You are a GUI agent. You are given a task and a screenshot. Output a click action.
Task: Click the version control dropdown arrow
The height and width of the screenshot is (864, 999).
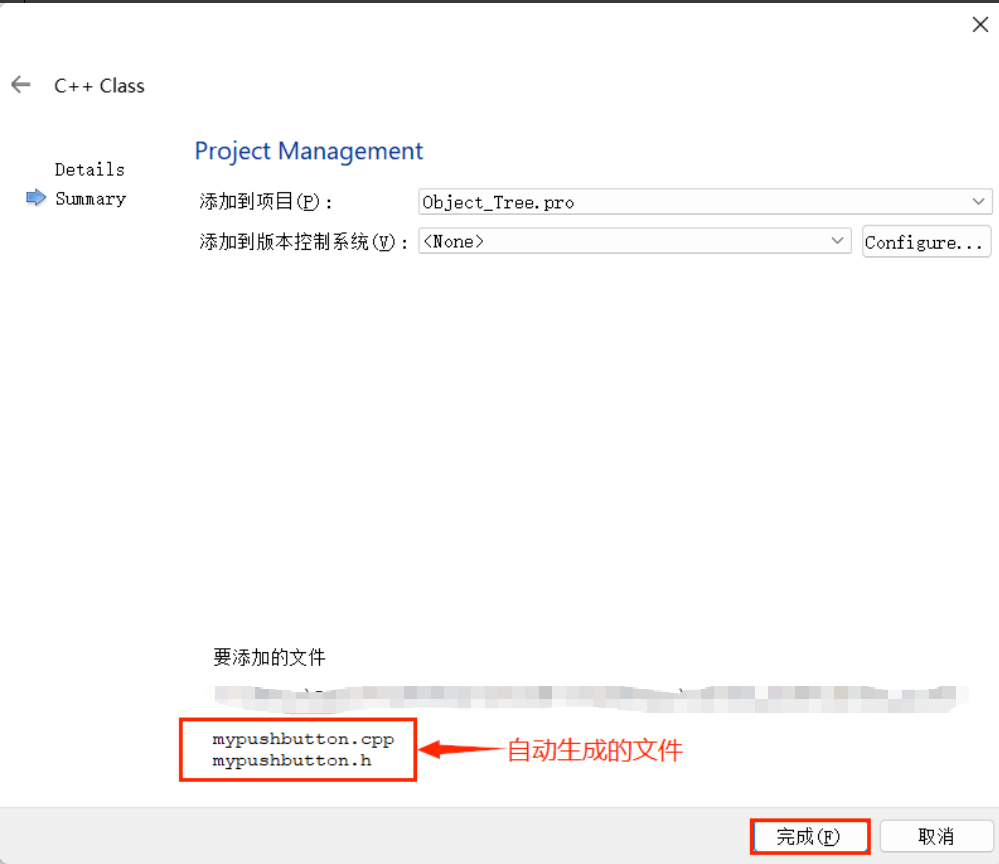point(837,241)
